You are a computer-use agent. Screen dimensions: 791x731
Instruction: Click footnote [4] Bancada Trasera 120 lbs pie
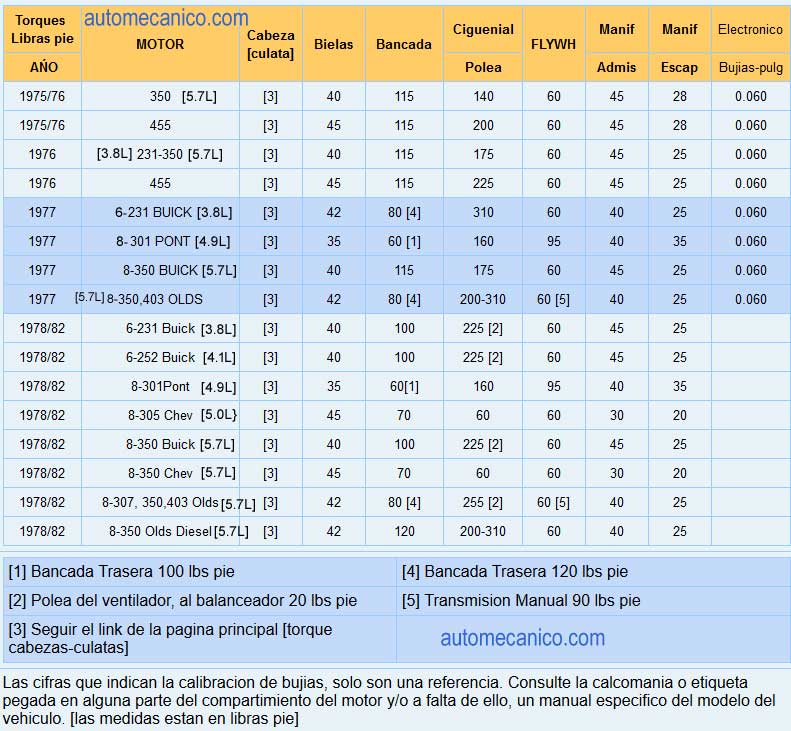515,572
